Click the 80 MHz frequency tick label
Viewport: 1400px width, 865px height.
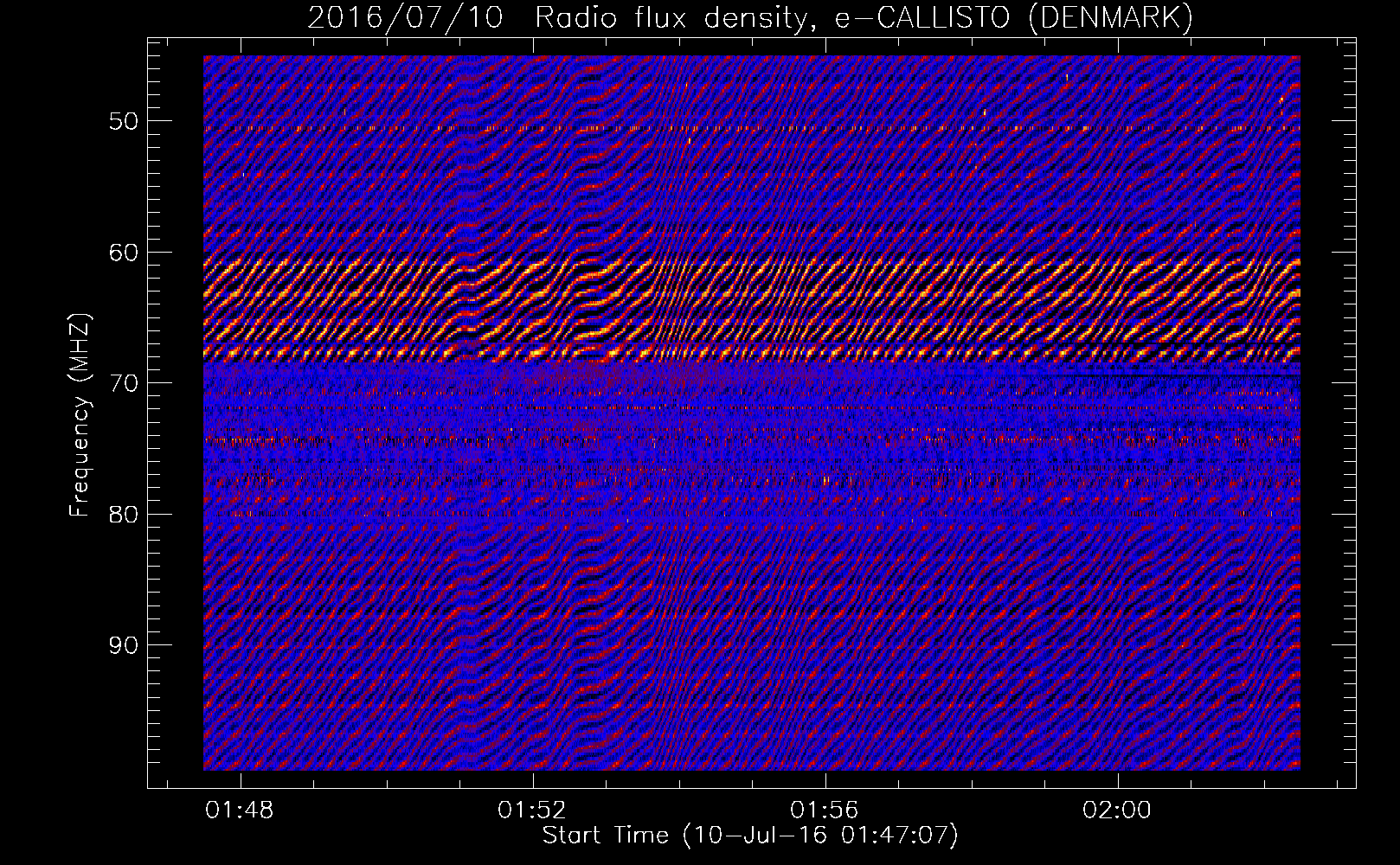coord(124,515)
